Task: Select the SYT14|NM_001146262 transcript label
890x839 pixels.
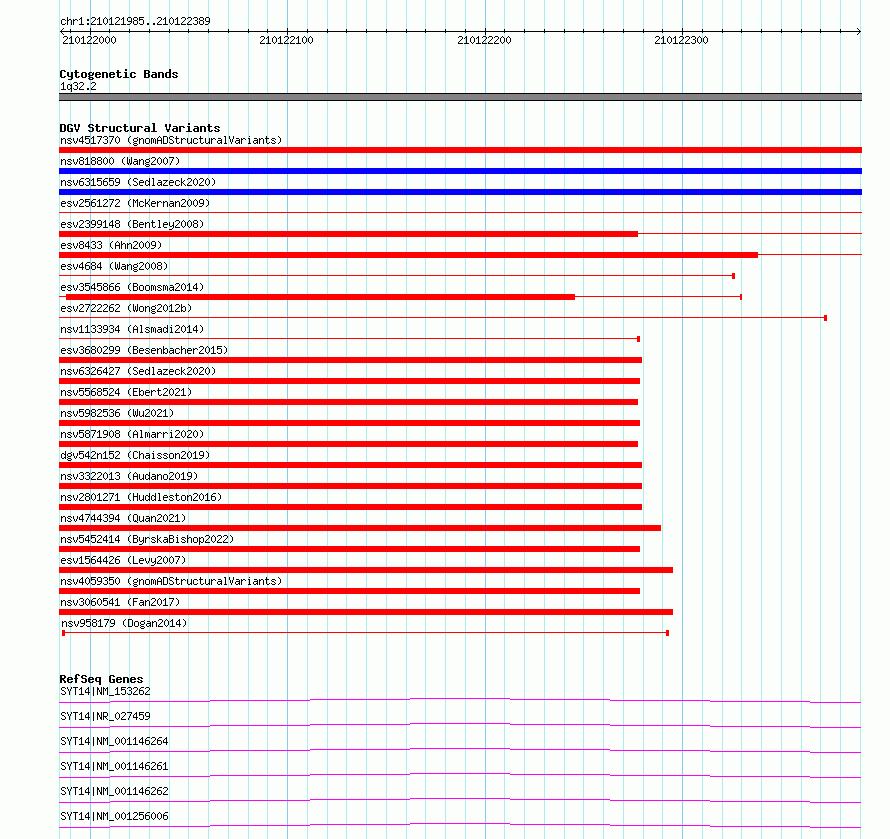Action: coord(114,791)
